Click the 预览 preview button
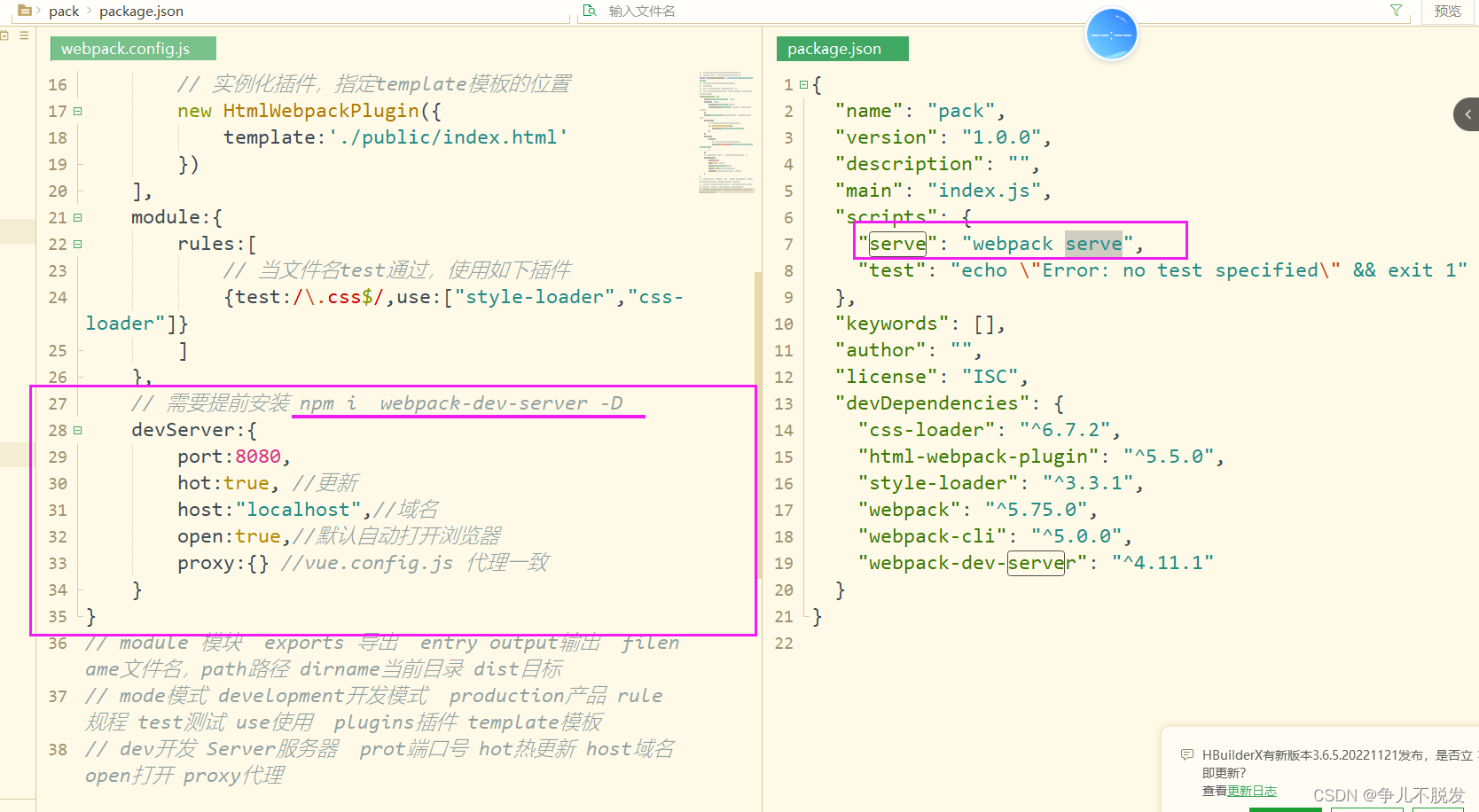 pyautogui.click(x=1447, y=11)
